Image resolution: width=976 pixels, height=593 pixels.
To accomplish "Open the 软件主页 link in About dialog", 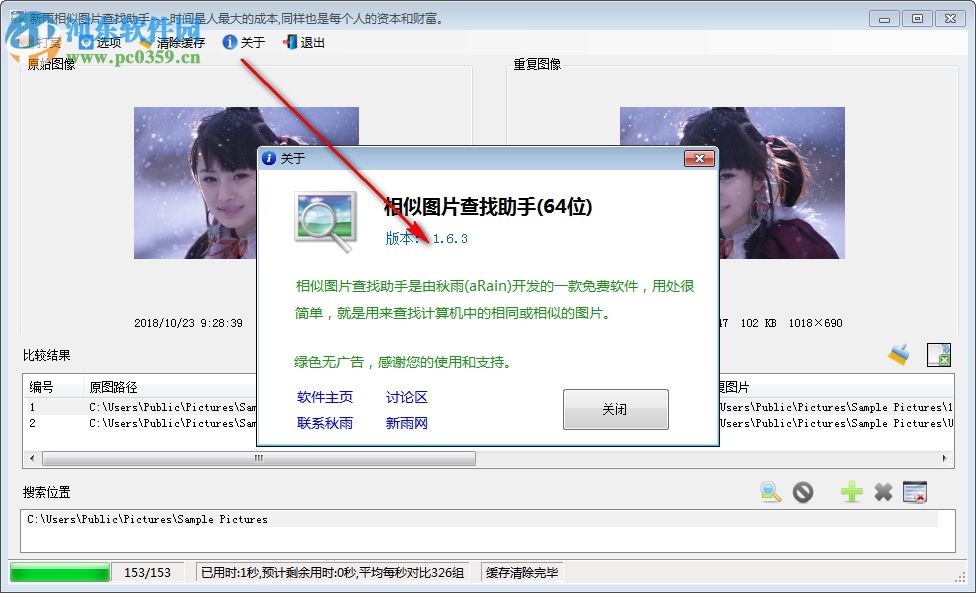I will (323, 397).
